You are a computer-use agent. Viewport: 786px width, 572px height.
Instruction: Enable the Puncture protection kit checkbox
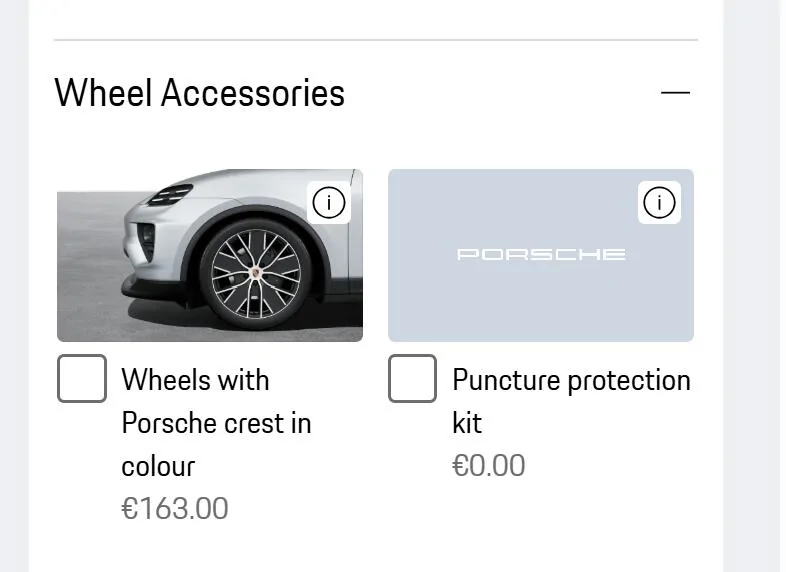(x=412, y=379)
